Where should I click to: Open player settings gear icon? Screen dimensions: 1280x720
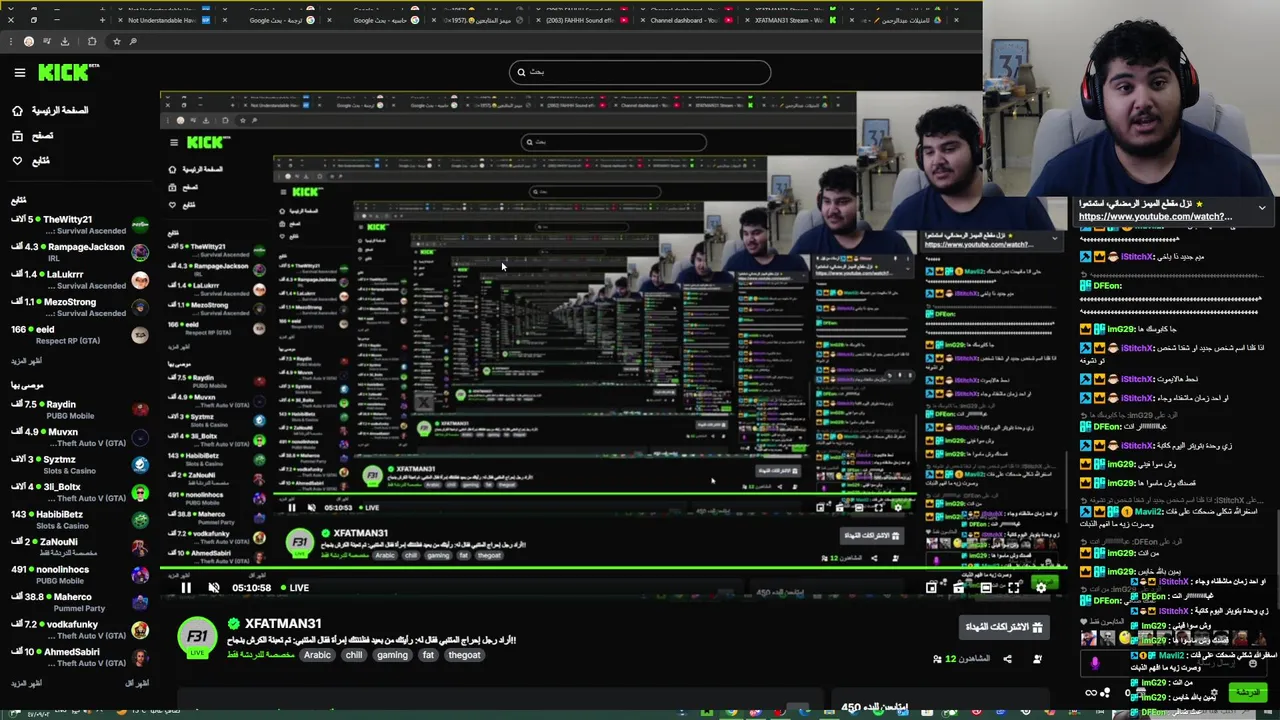coord(1041,588)
